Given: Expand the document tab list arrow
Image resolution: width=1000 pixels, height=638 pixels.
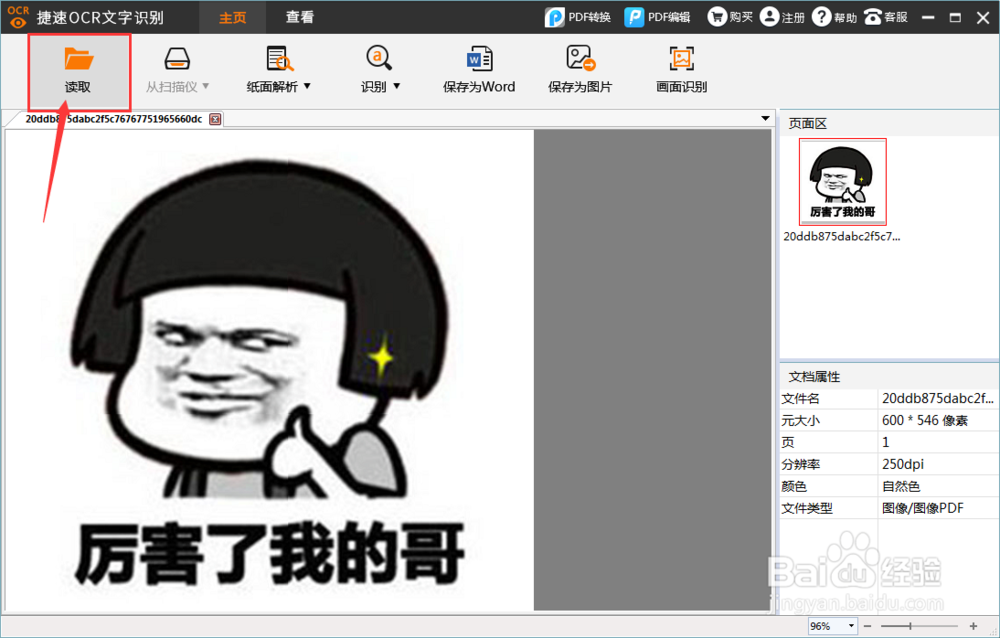Looking at the screenshot, I should [765, 118].
